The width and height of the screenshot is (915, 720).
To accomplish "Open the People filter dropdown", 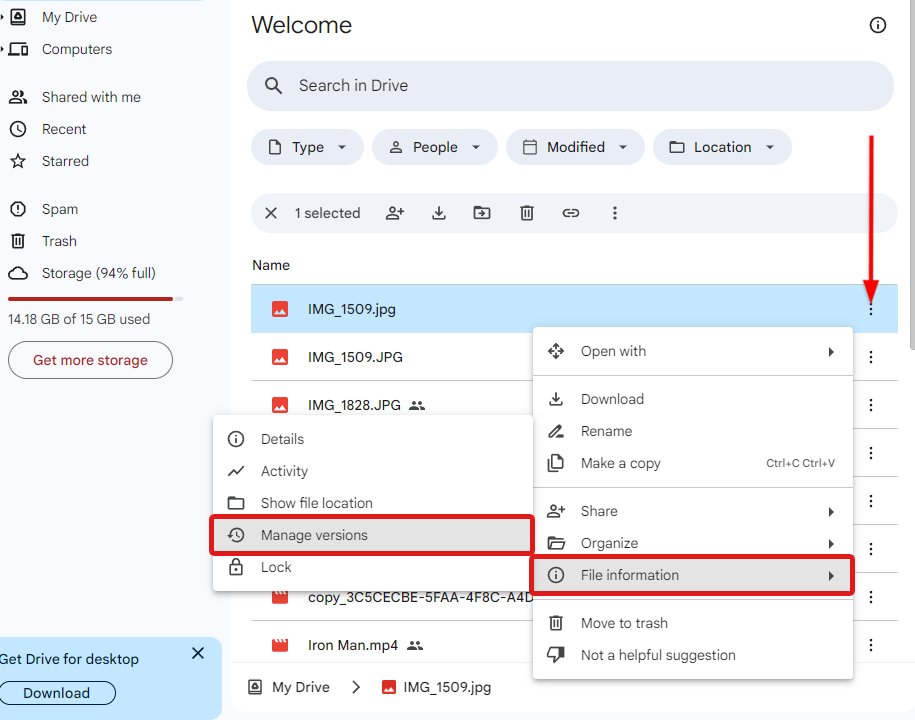I will click(x=435, y=147).
